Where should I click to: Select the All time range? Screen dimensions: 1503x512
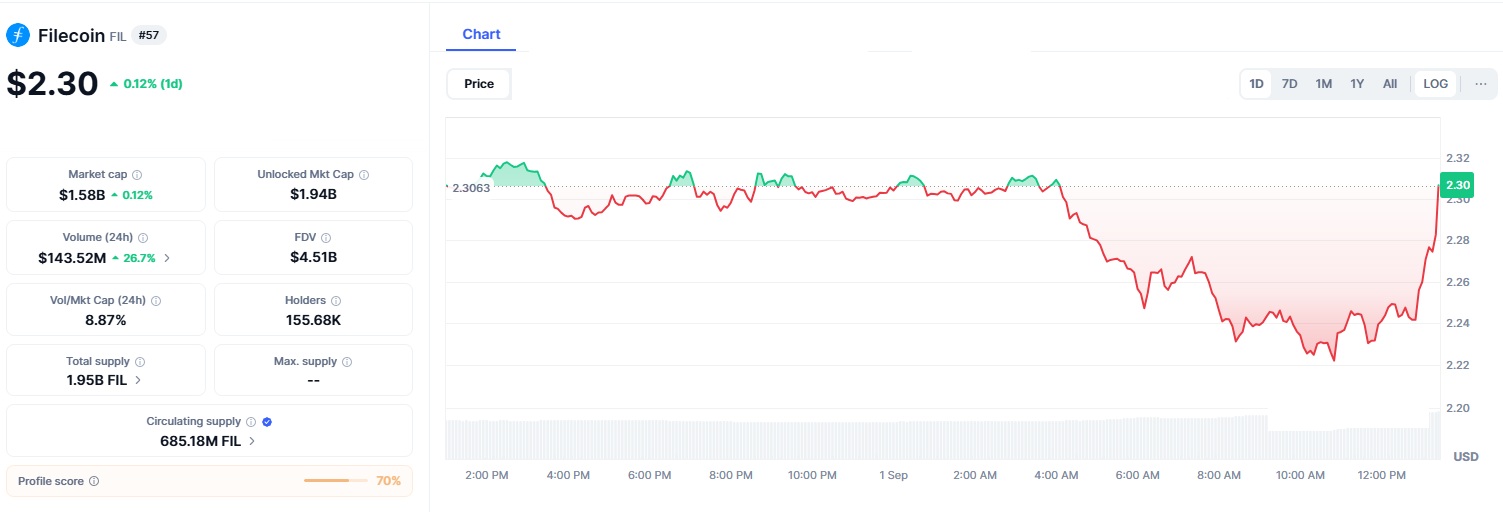pos(1390,84)
